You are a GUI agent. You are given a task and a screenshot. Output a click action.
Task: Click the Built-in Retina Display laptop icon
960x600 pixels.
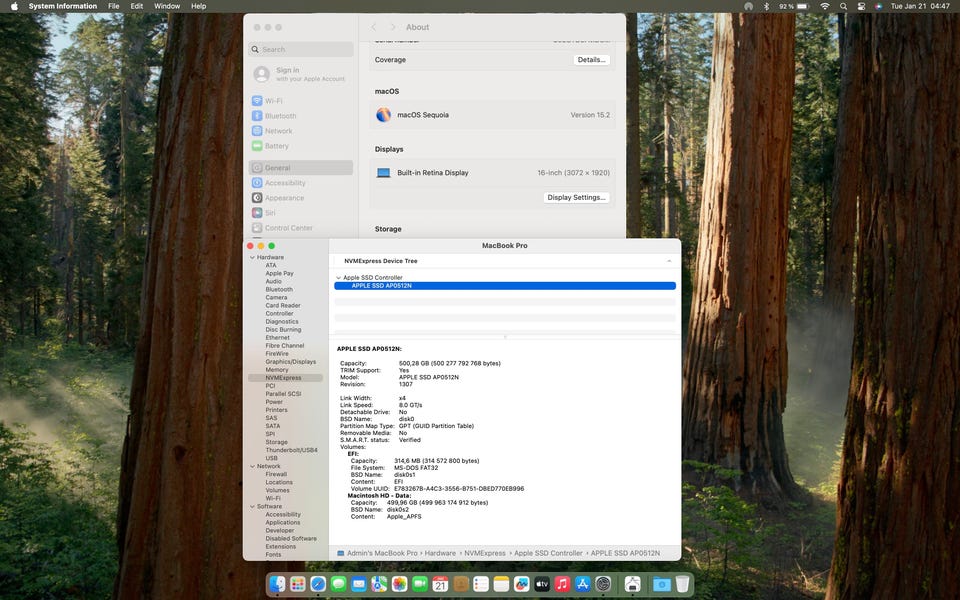click(x=383, y=173)
